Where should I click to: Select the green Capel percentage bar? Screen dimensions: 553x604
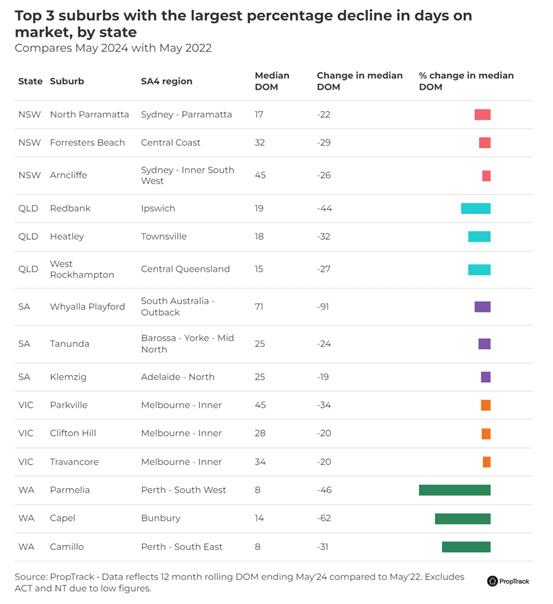tap(463, 518)
